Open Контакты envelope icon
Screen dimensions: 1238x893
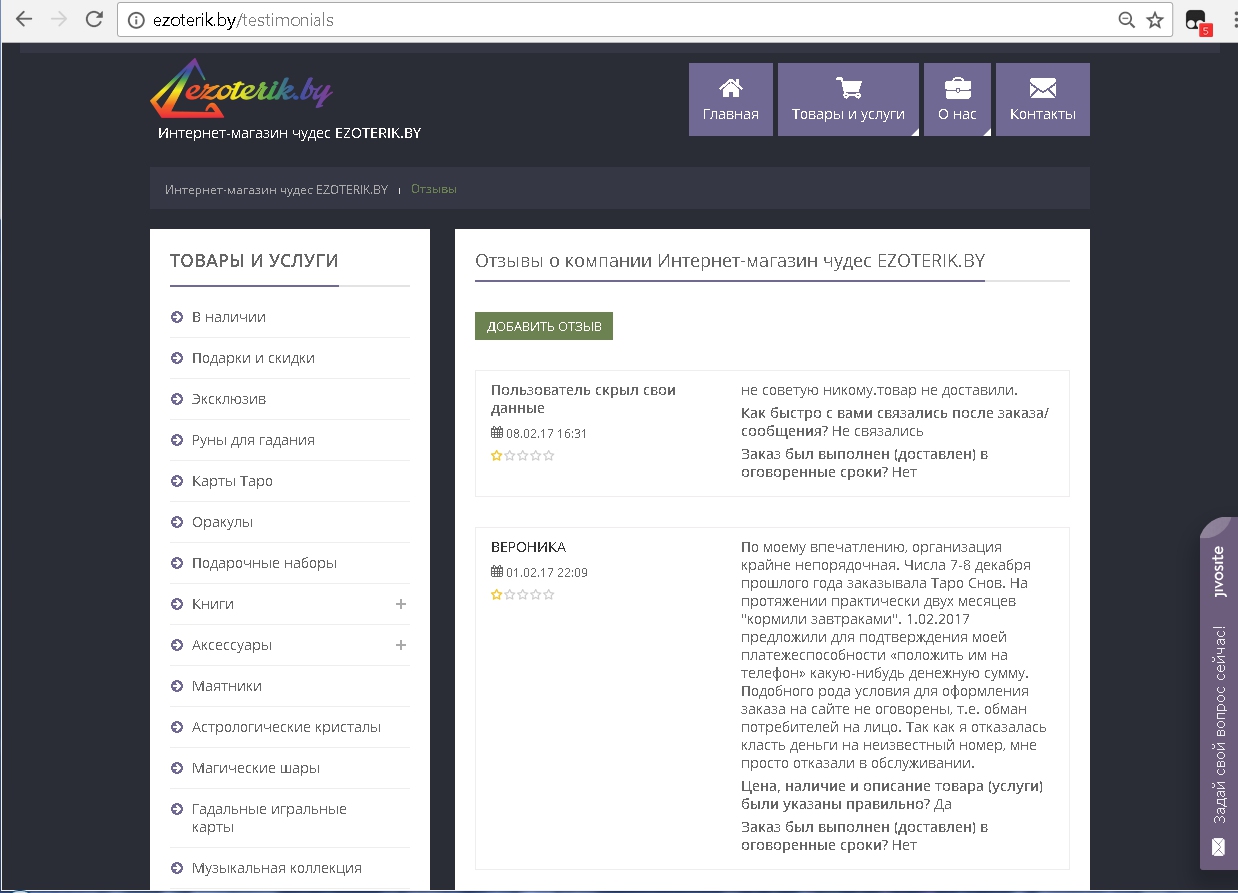click(1042, 88)
